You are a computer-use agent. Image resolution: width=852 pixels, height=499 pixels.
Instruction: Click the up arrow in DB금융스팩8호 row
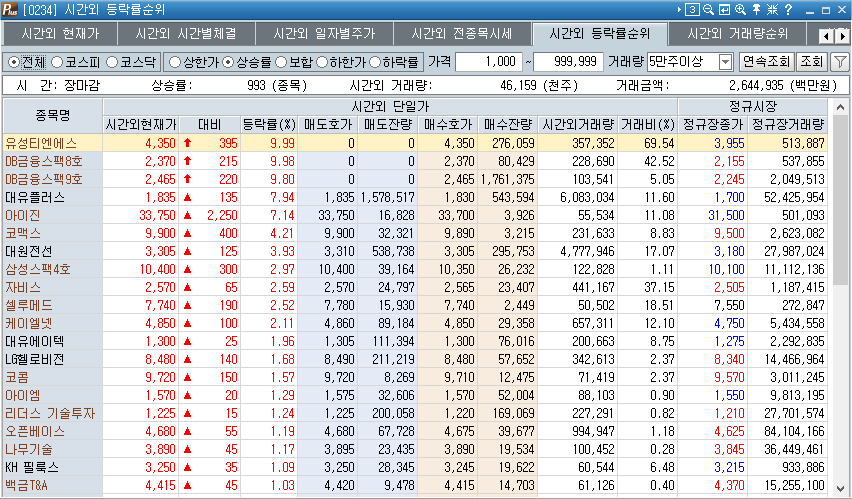point(187,161)
